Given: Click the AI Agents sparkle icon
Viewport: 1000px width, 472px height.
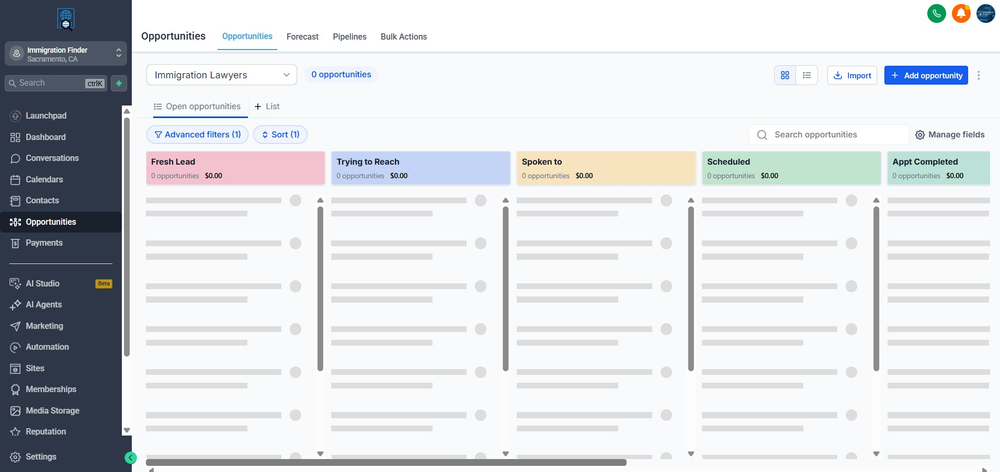Looking at the screenshot, I should click(x=15, y=305).
